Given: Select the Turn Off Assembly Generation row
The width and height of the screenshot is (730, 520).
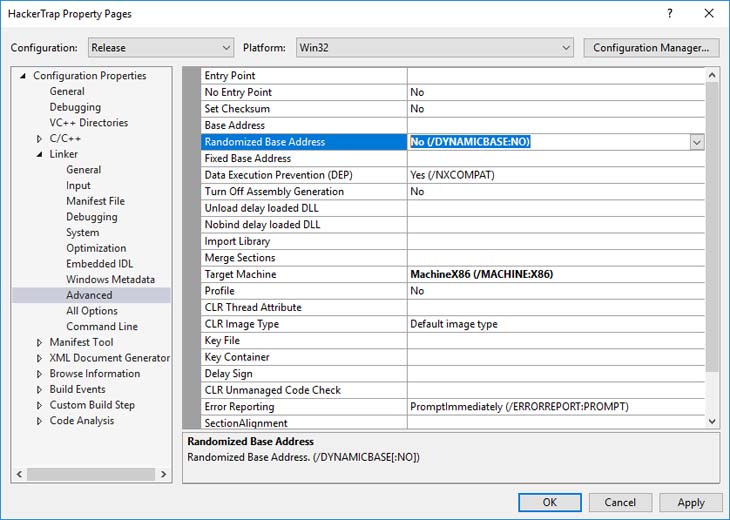Looking at the screenshot, I should [453, 191].
